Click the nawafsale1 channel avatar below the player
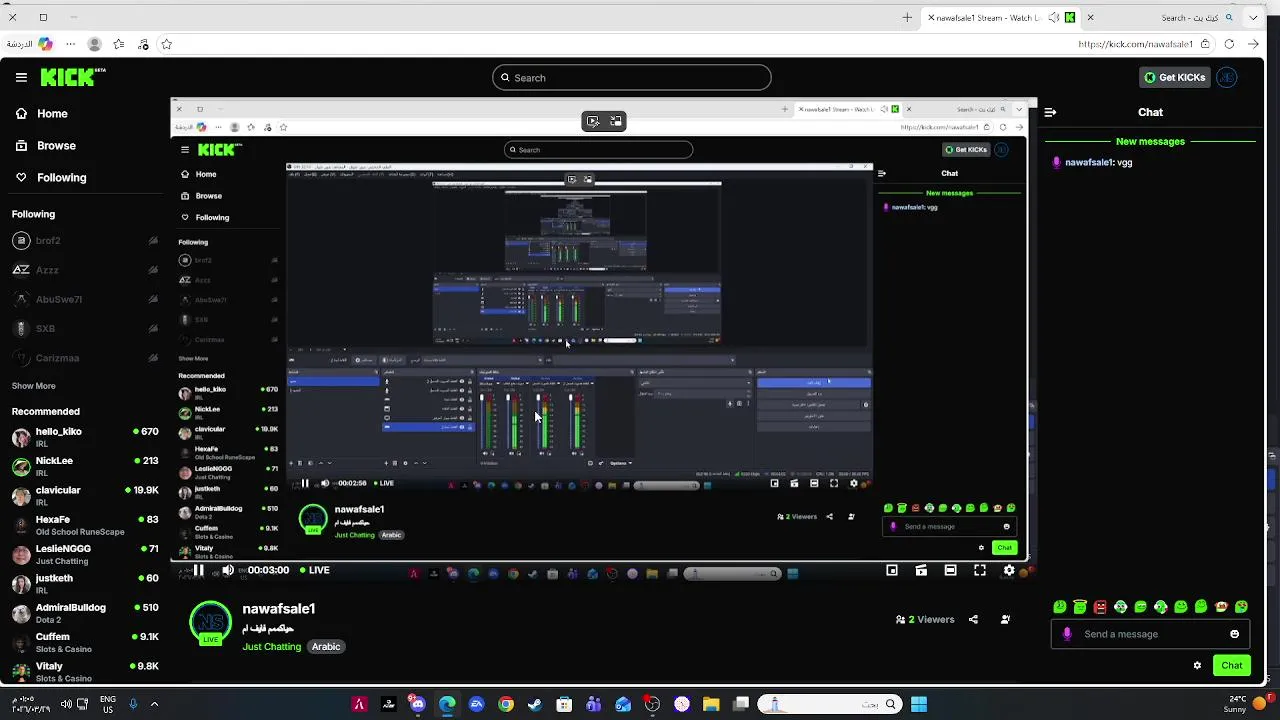The image size is (1280, 720). tap(211, 622)
